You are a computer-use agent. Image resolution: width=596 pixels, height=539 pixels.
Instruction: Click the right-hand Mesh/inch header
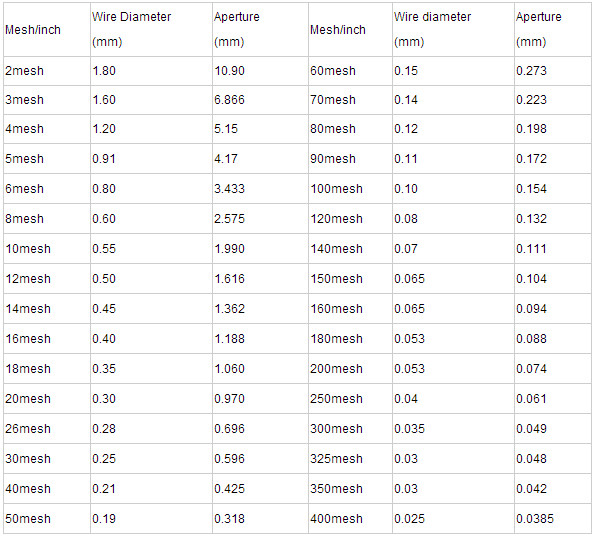pos(338,30)
